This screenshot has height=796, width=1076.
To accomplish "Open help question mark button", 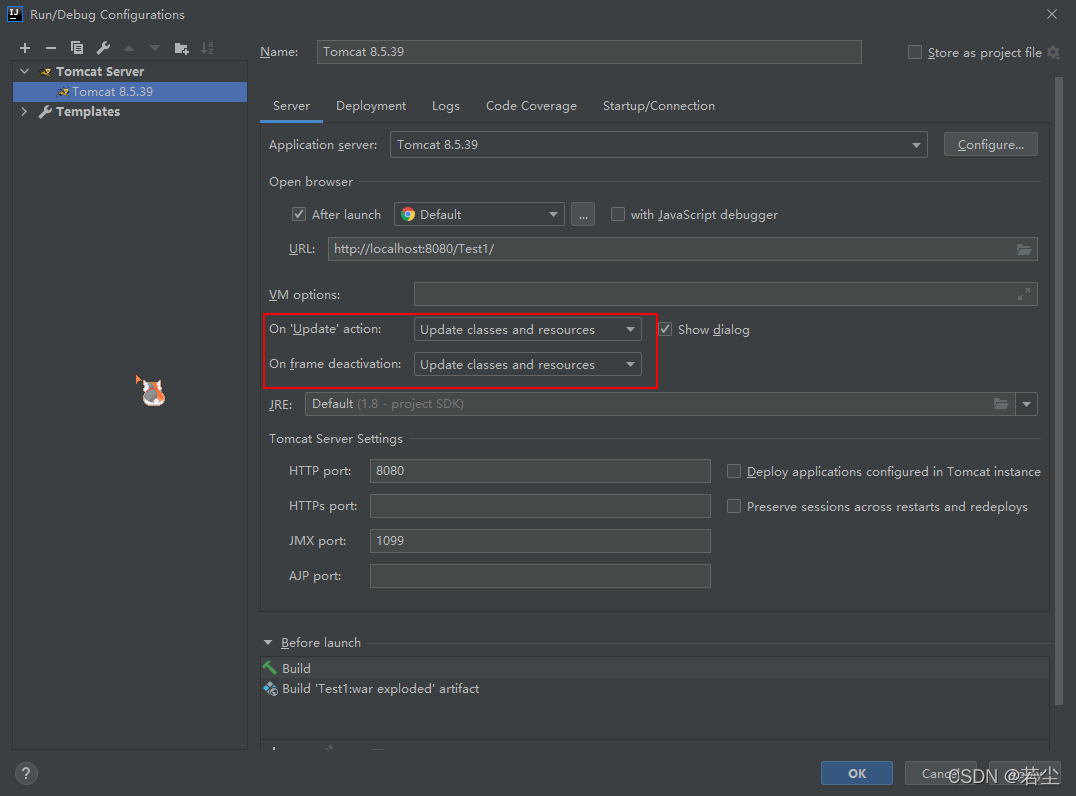I will coord(26,773).
